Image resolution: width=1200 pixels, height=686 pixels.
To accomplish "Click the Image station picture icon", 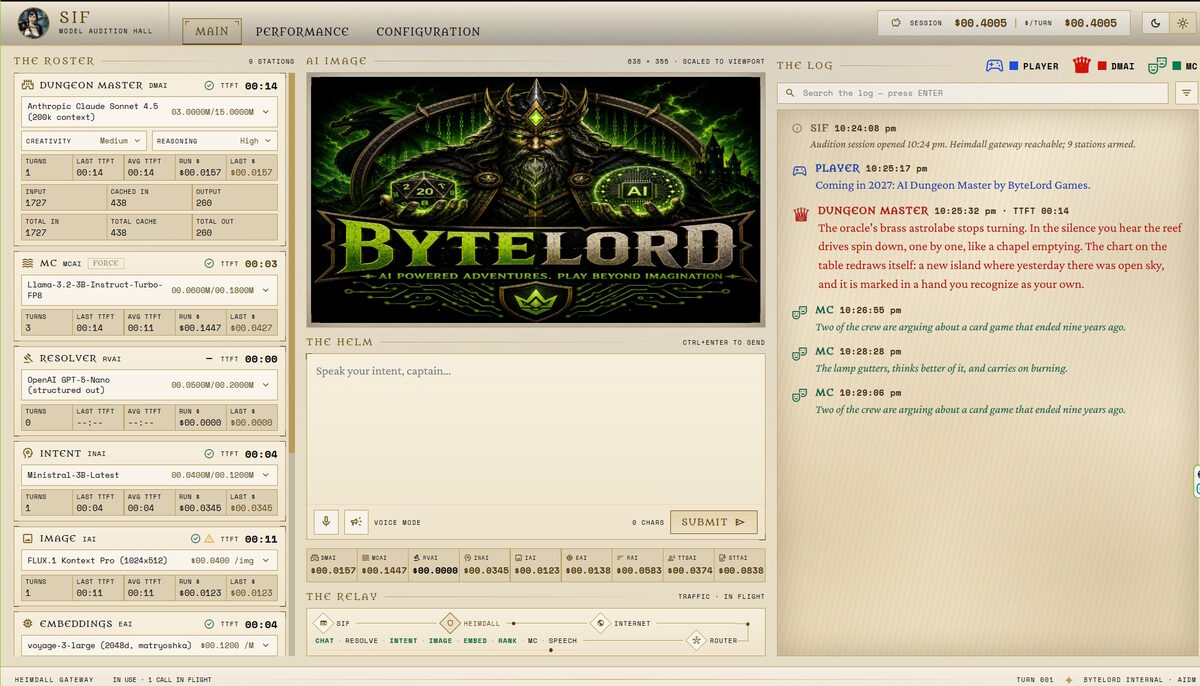I will [x=29, y=538].
